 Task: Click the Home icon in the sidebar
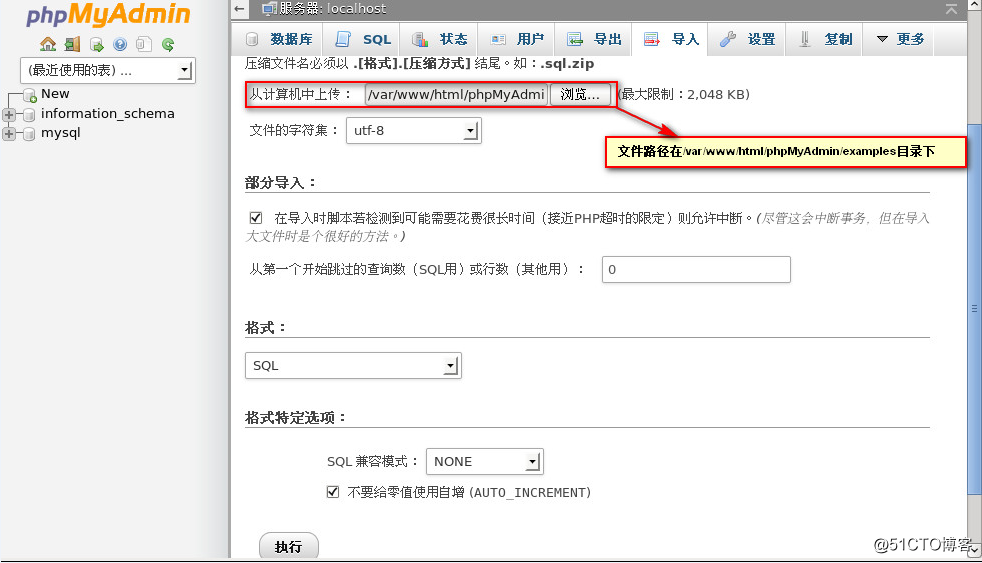48,44
